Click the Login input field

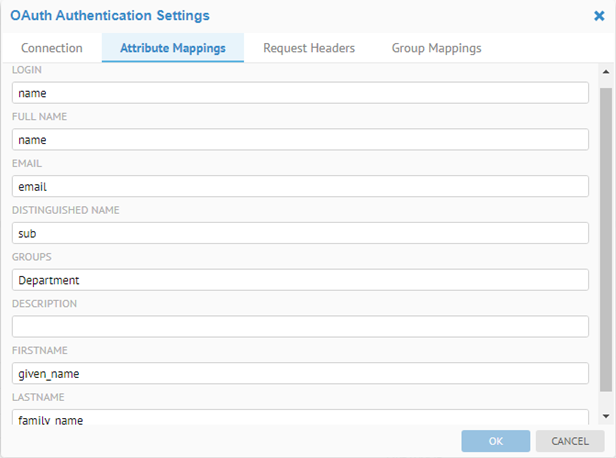coord(300,93)
